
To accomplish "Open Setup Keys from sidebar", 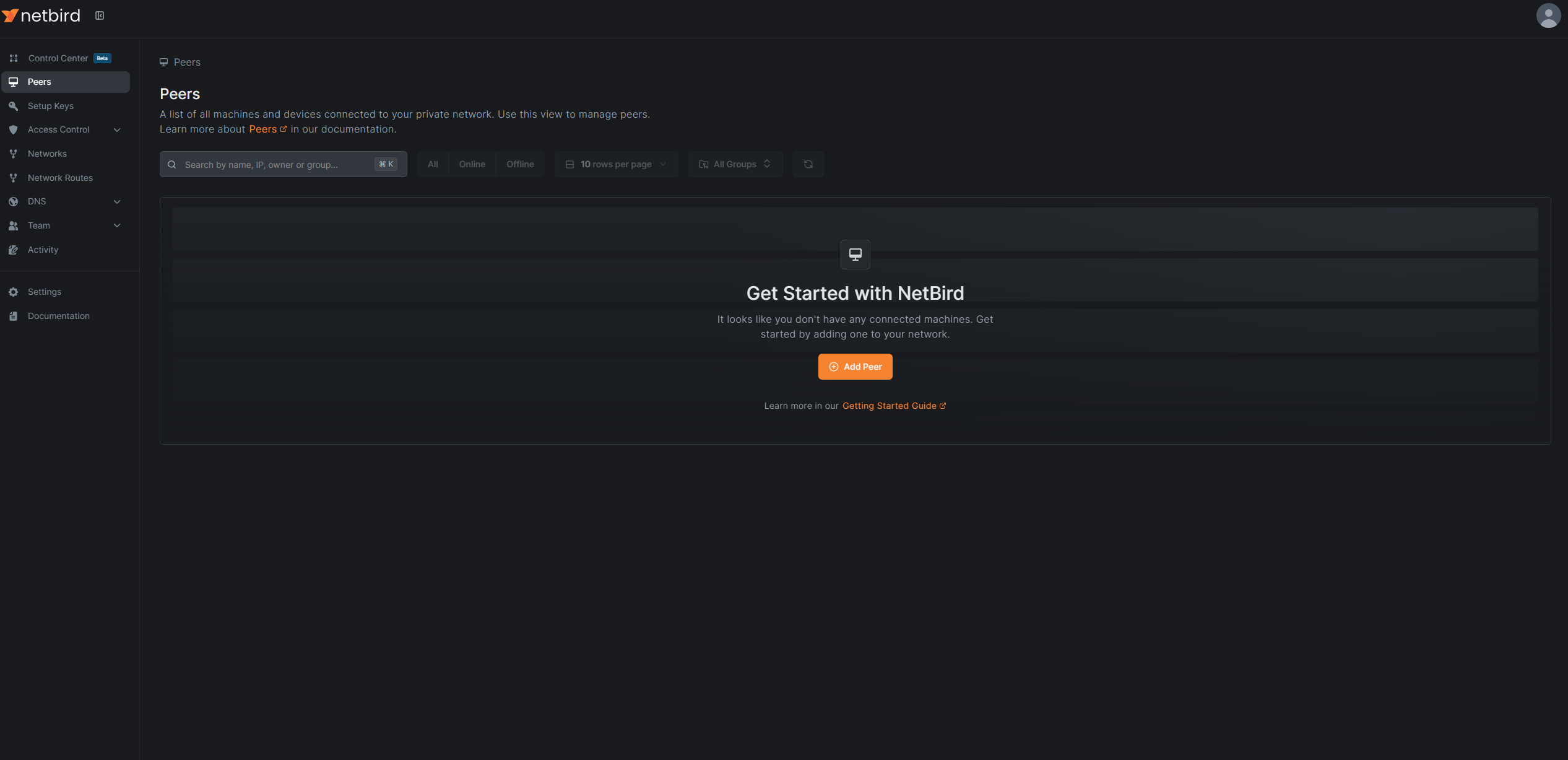I will click(51, 106).
